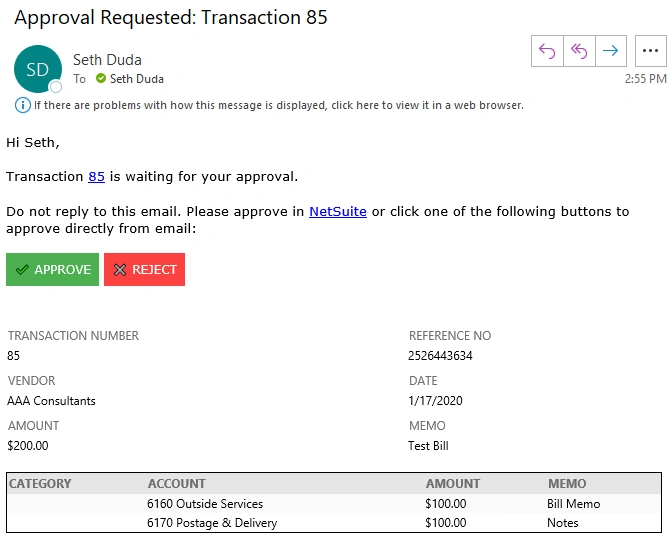This screenshot has height=543, width=672.
Task: Click the green presence status indicator
Action: [100, 79]
